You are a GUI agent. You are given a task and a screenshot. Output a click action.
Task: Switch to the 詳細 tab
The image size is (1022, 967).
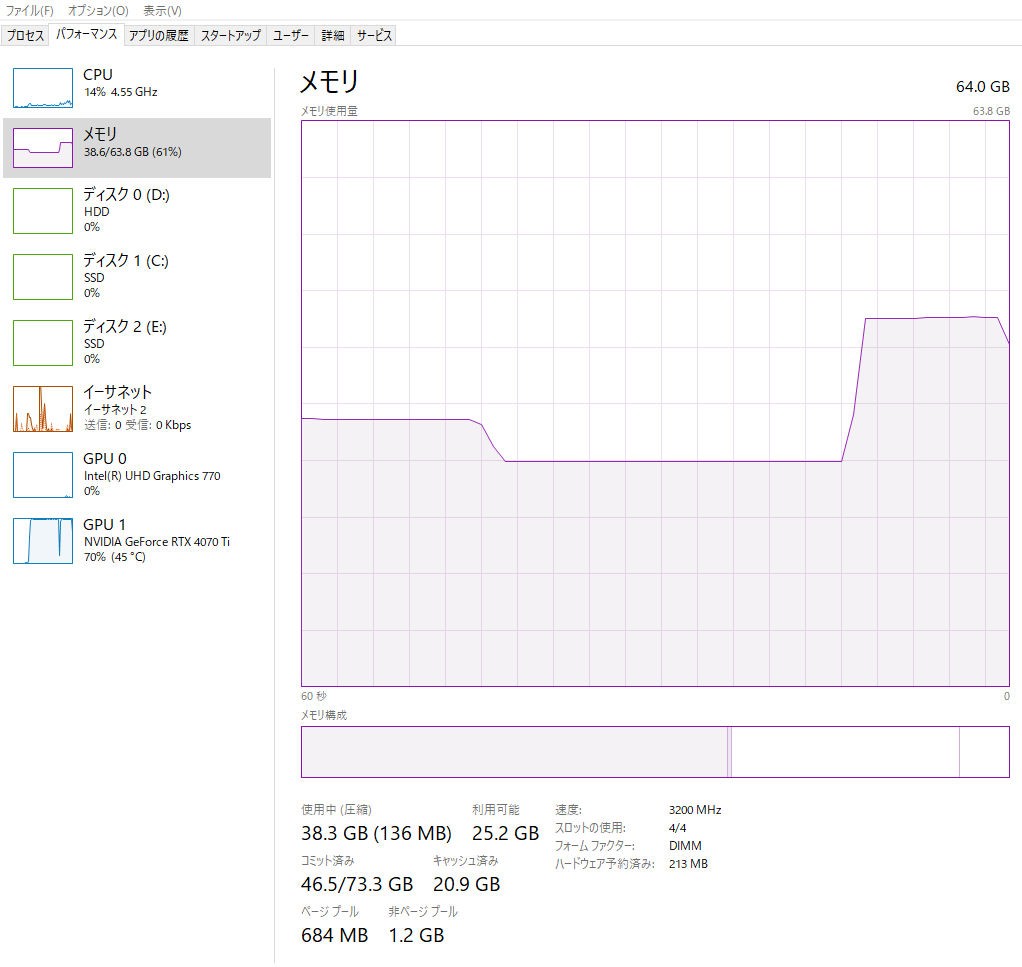pos(333,35)
